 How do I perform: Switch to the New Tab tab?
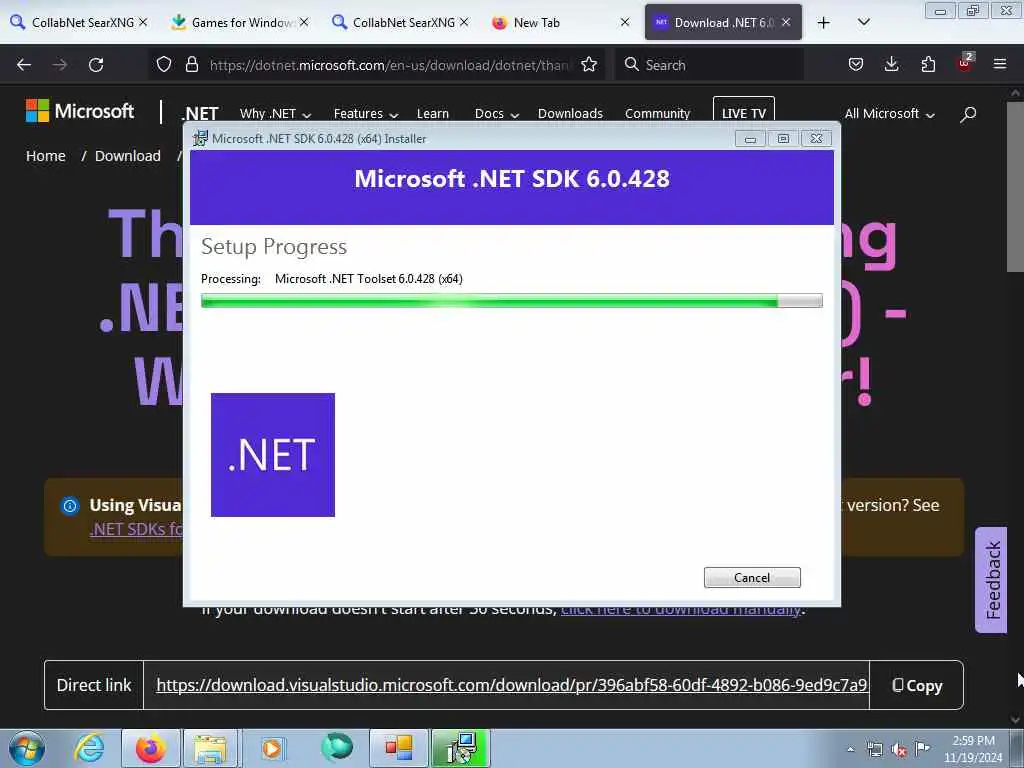536,22
